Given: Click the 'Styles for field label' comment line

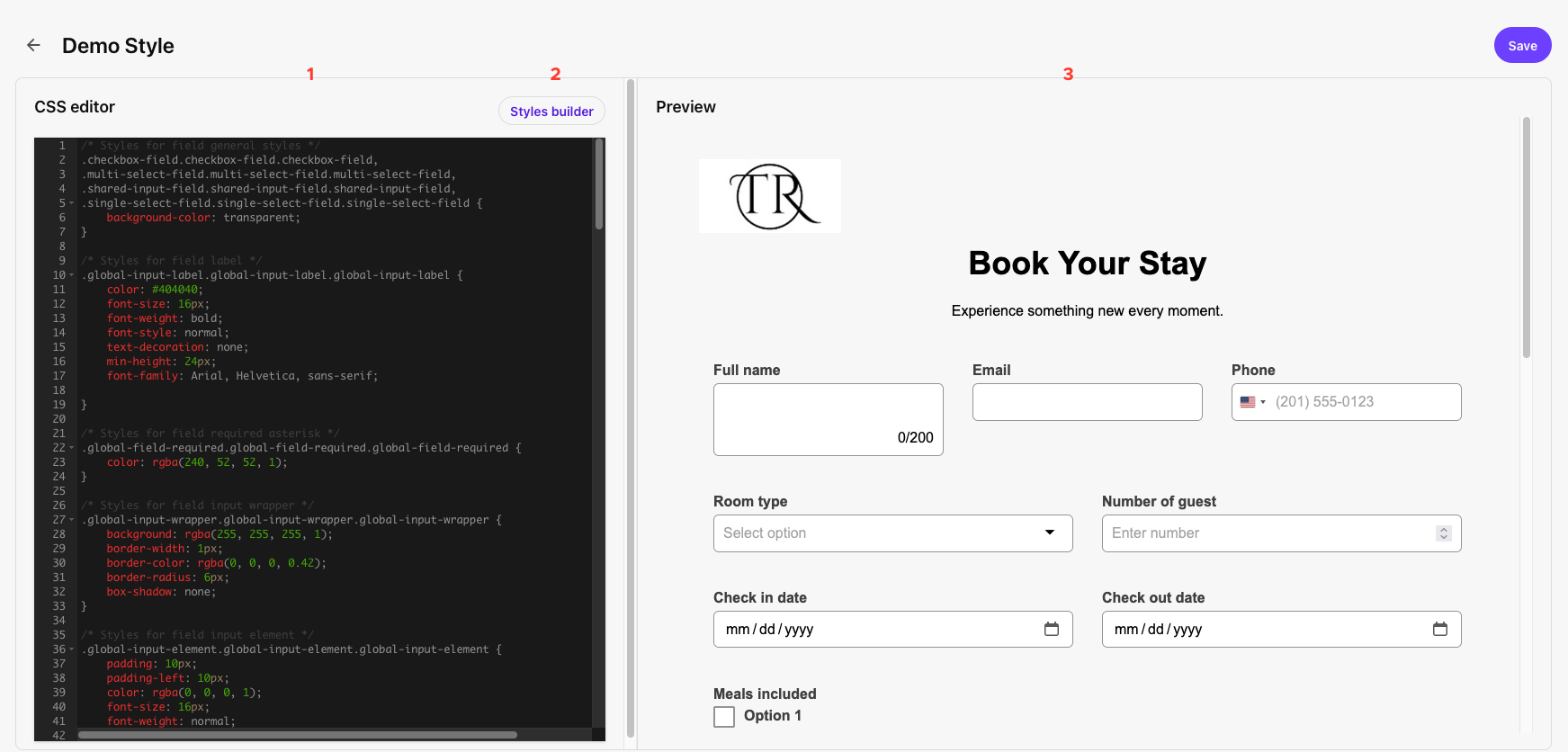Looking at the screenshot, I should pos(172,261).
